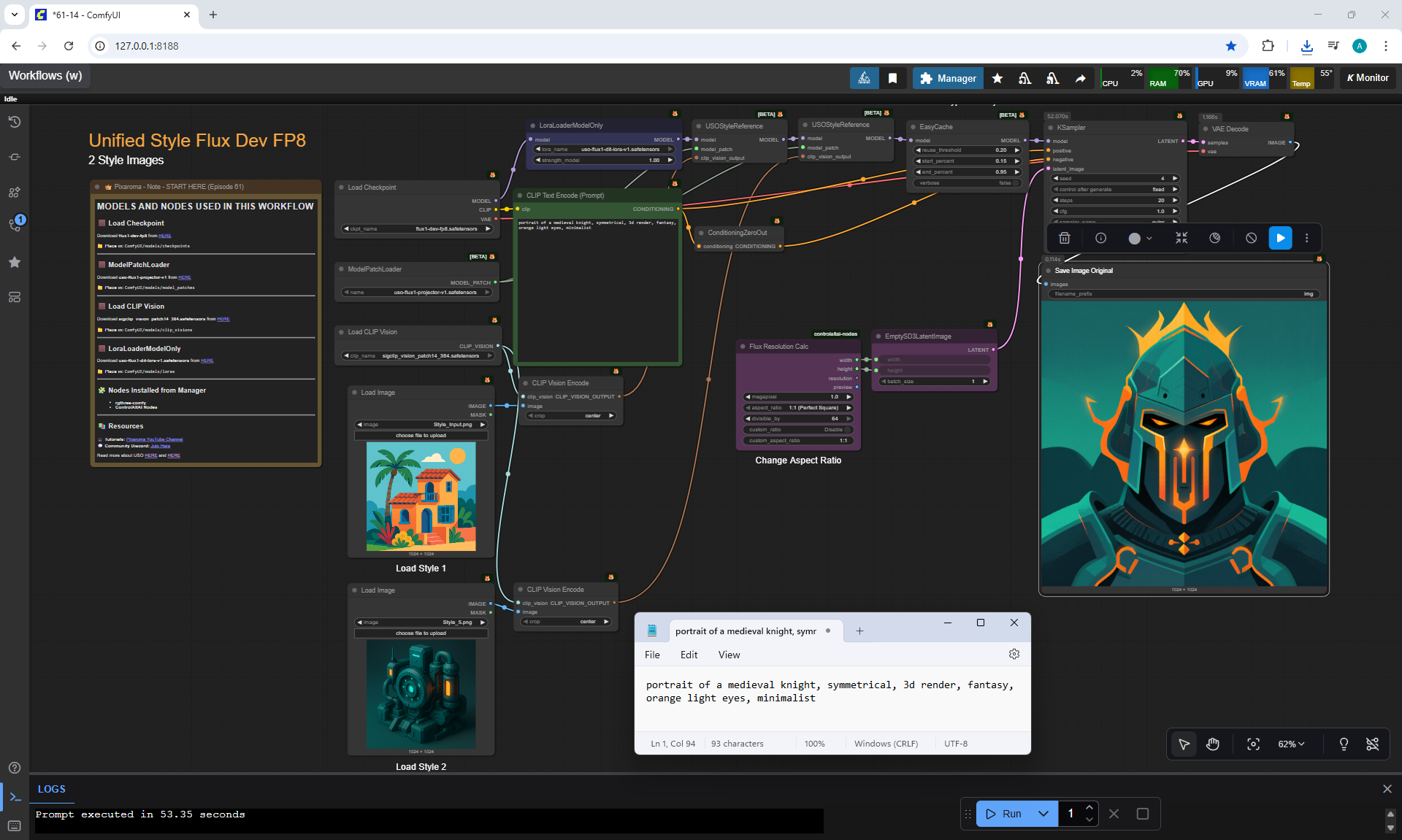This screenshot has height=840, width=1402.
Task: Click the Manager button
Action: pos(948,78)
